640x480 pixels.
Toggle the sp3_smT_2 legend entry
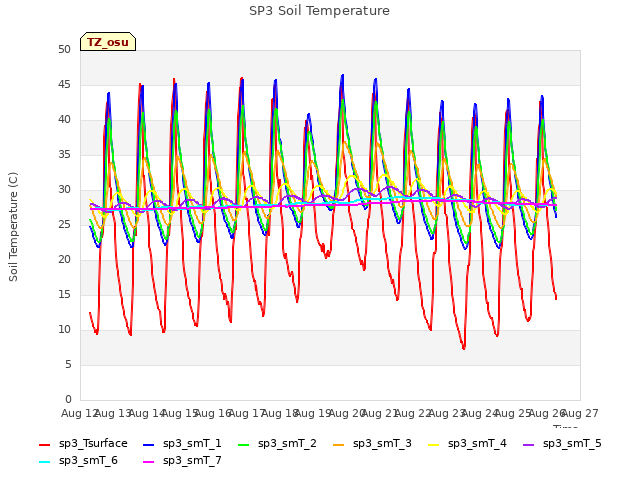277,443
